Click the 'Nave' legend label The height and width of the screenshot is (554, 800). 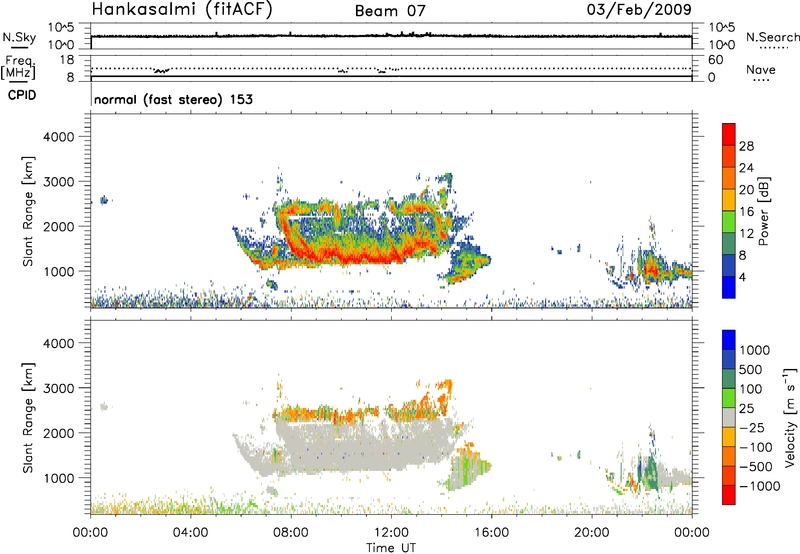point(760,69)
